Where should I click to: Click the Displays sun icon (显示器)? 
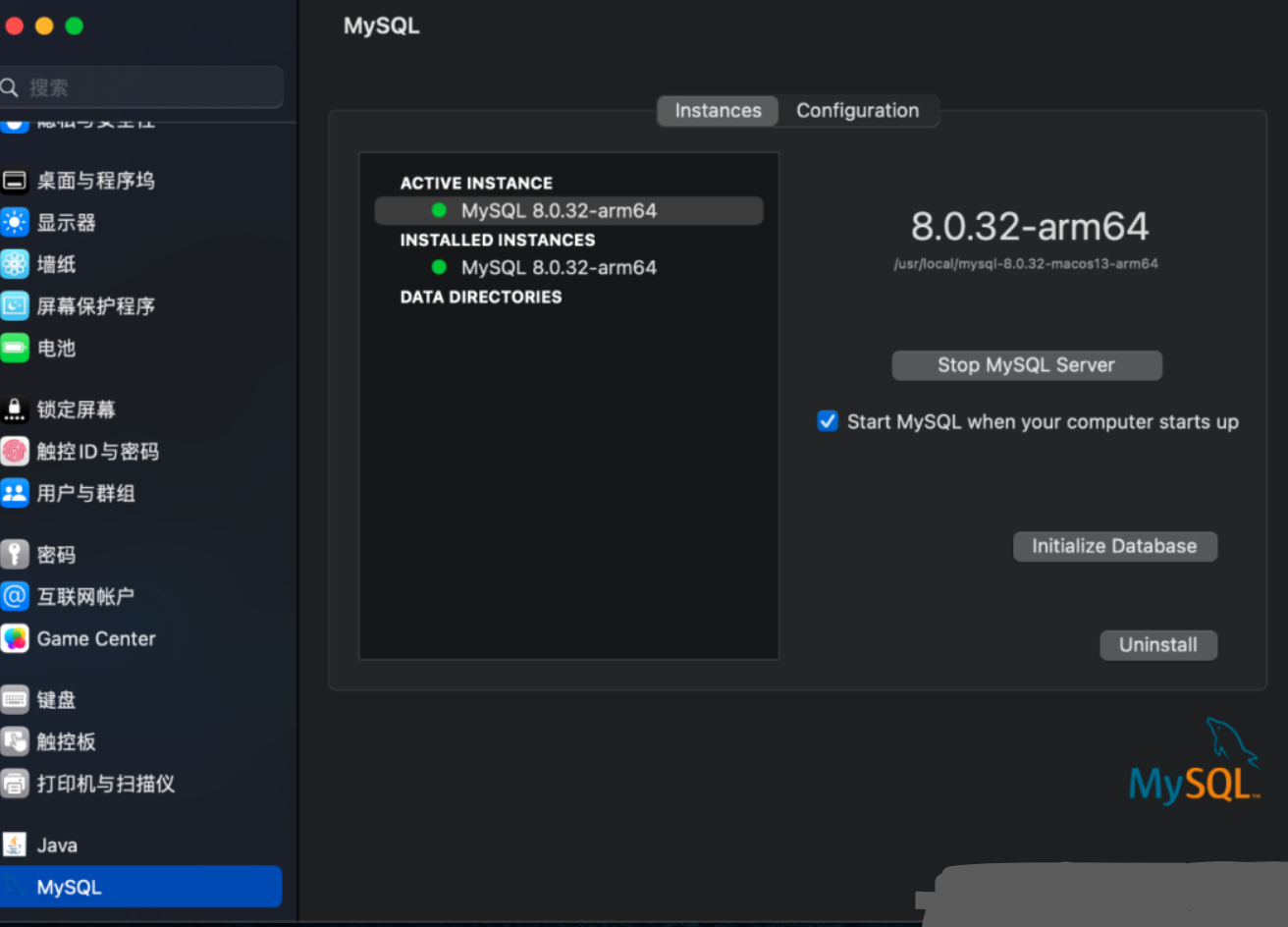point(15,223)
